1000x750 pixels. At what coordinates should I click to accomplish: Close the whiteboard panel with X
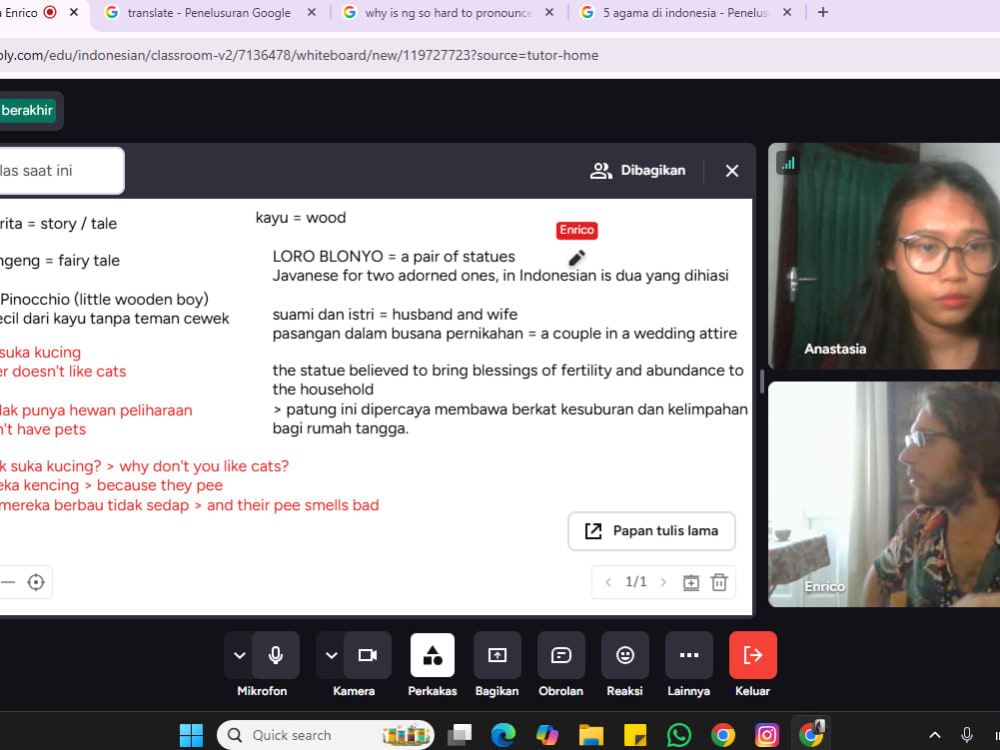(732, 171)
